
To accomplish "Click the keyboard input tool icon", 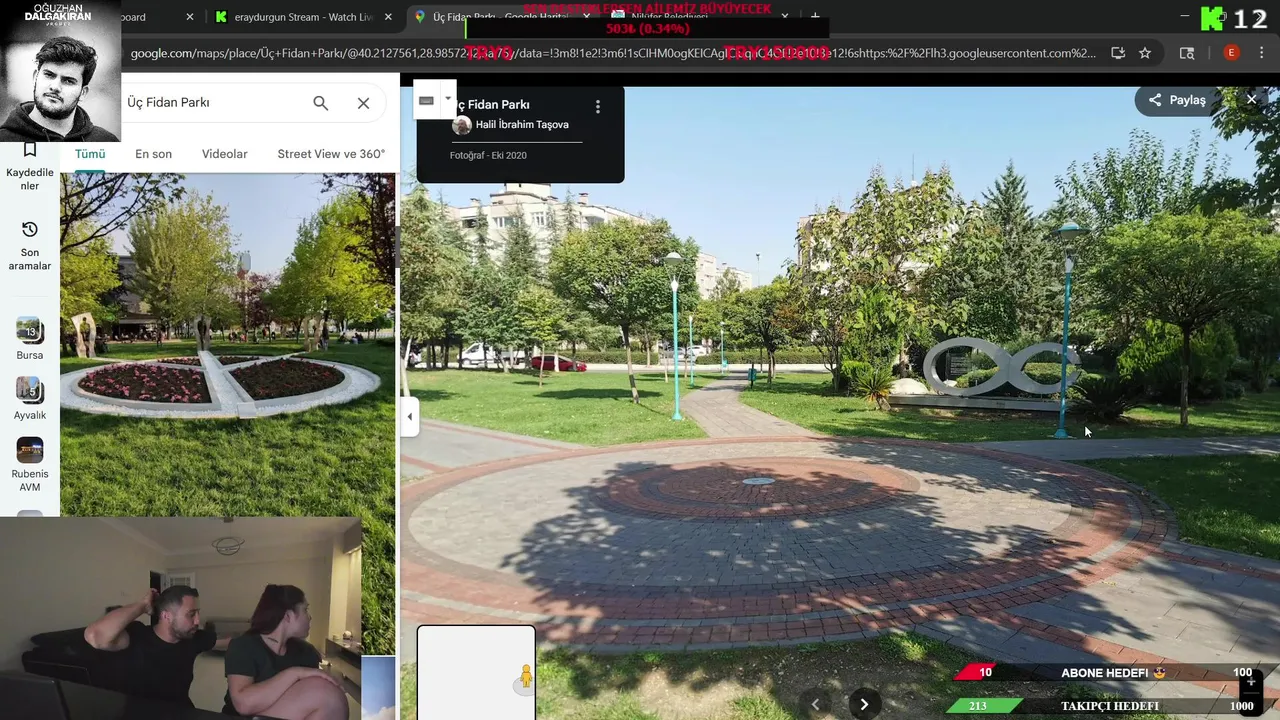I will [426, 100].
